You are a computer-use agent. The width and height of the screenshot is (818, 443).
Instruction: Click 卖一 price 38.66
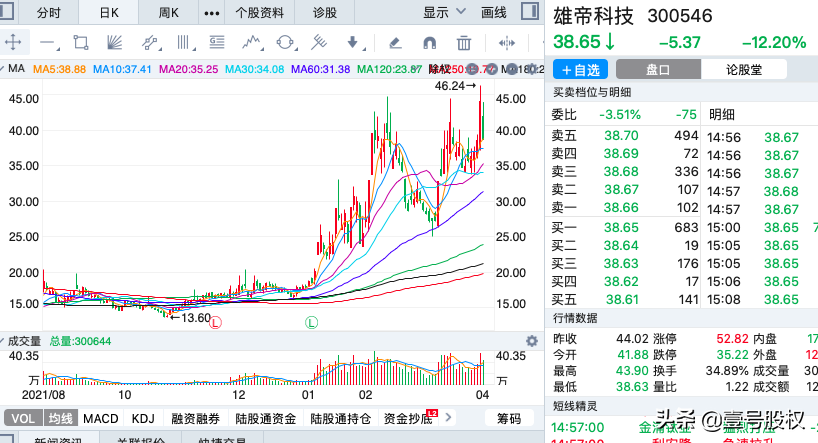pos(621,208)
